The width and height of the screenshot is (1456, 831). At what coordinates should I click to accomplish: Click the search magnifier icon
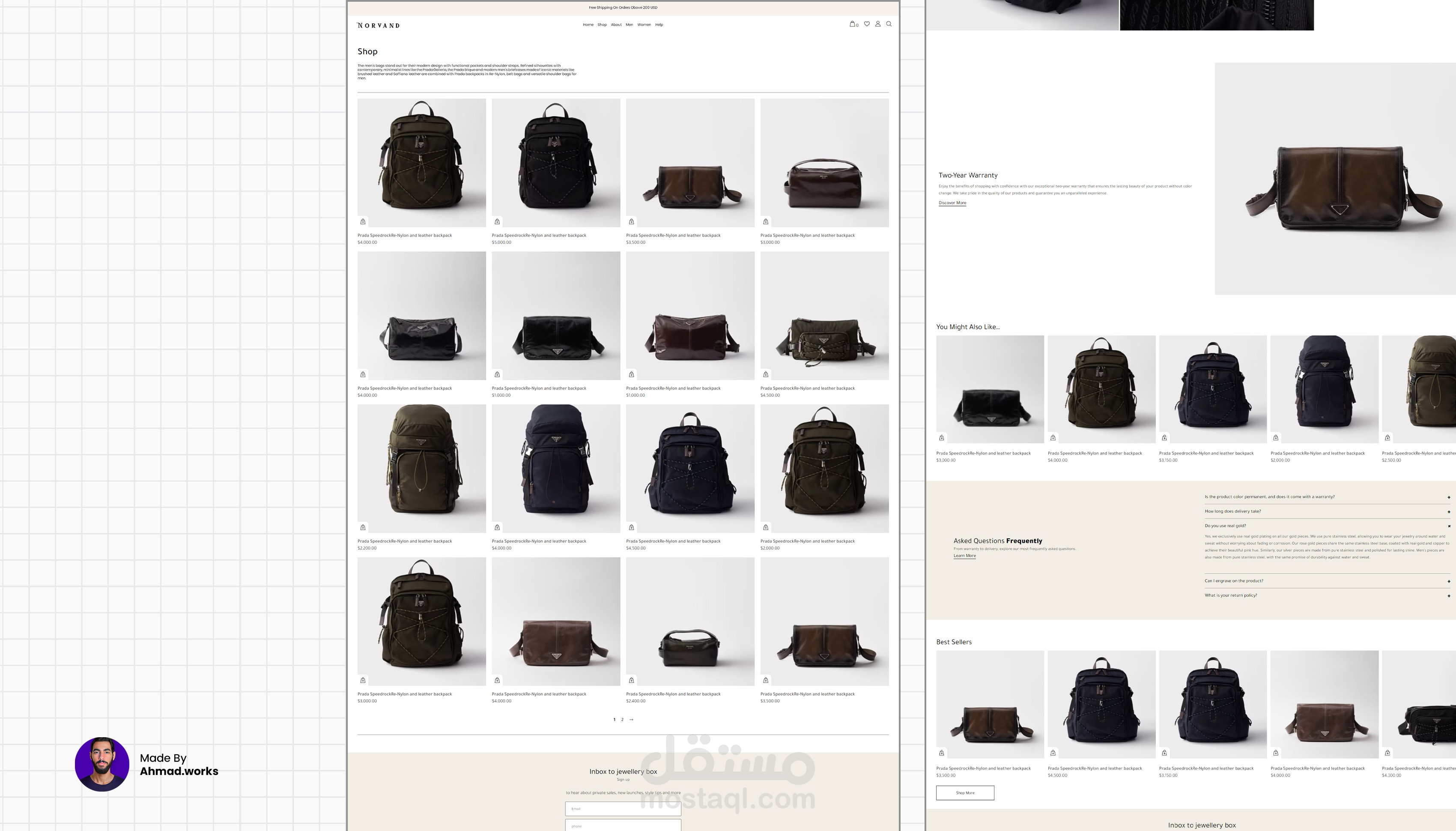coord(889,24)
